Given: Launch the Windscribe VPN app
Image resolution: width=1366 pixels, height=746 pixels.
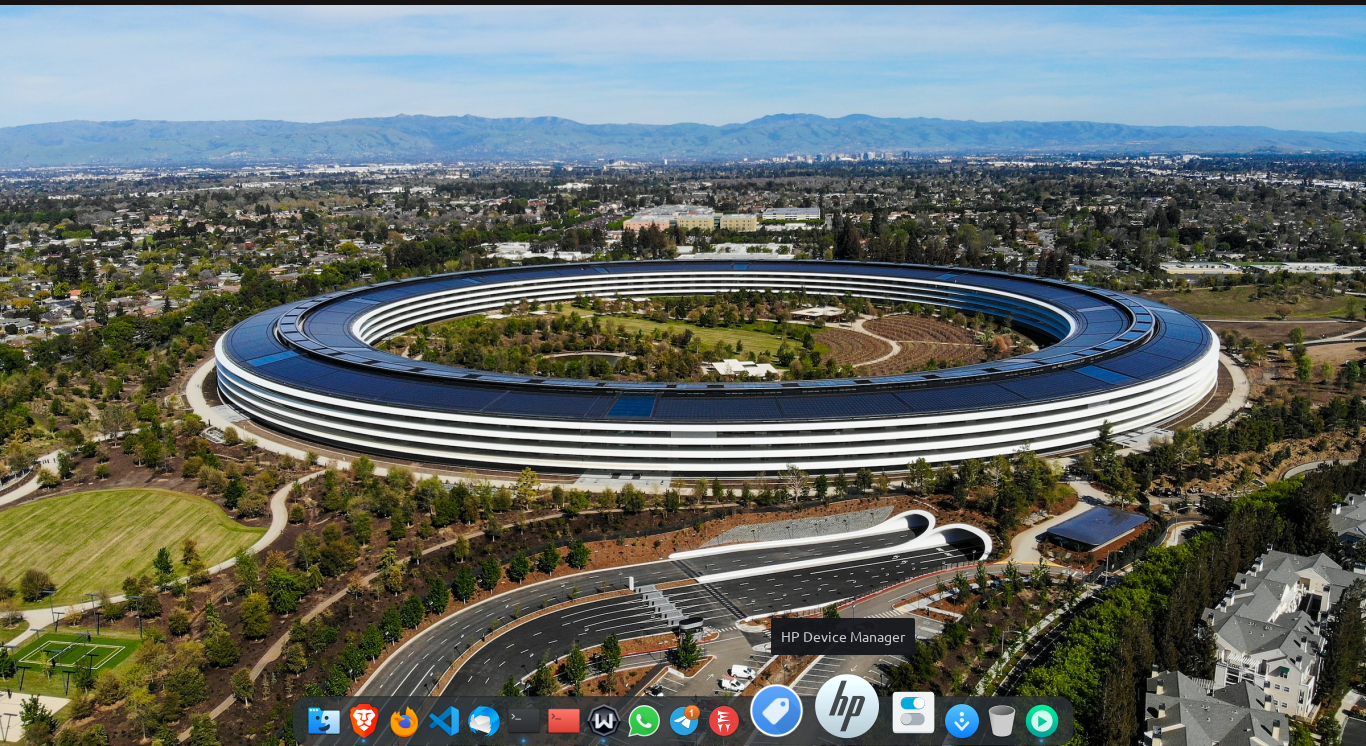Looking at the screenshot, I should 604,721.
